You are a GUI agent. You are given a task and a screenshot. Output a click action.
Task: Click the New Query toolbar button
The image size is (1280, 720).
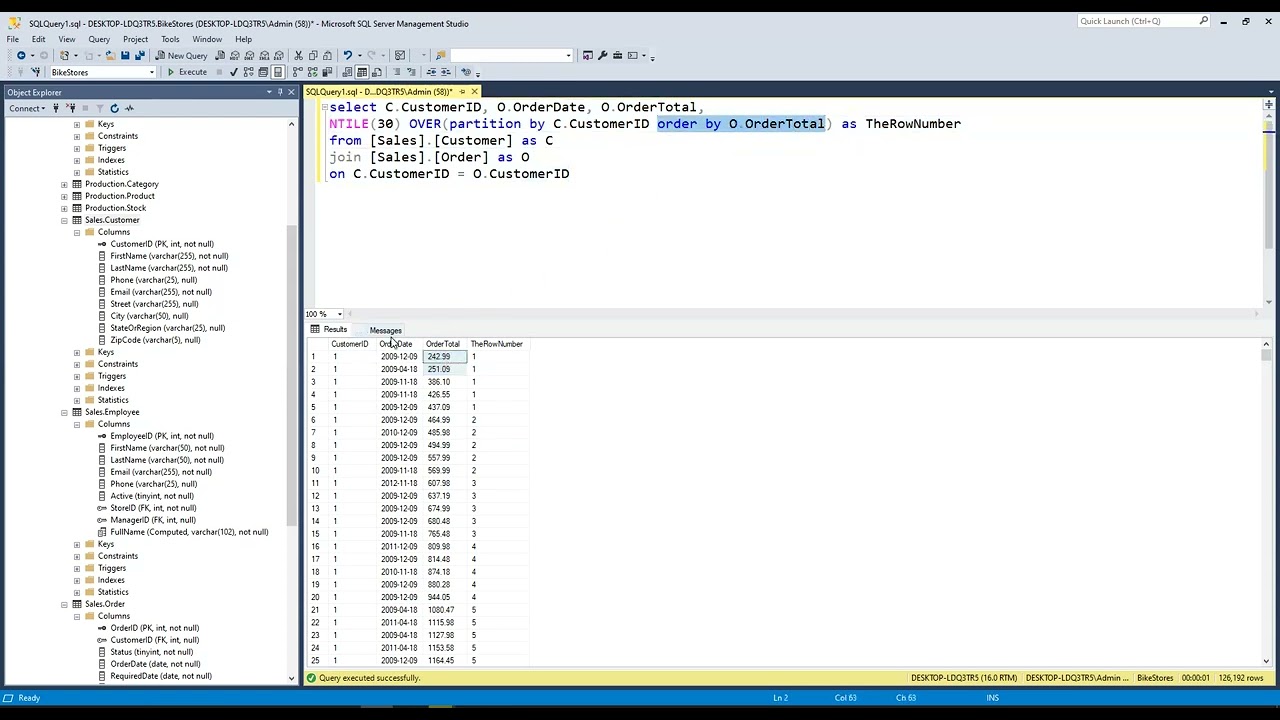181,55
